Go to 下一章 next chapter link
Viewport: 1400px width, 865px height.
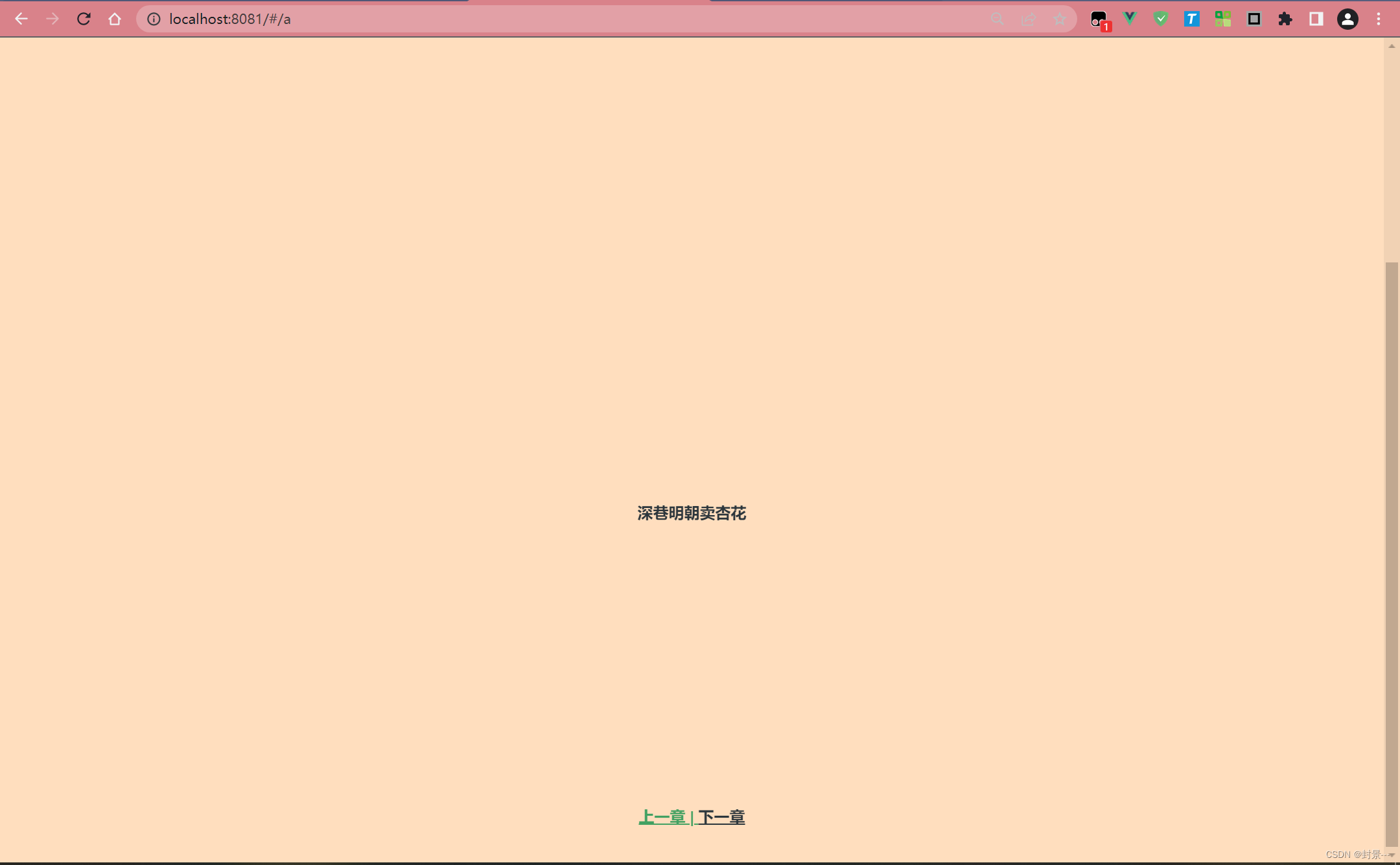pyautogui.click(x=722, y=817)
